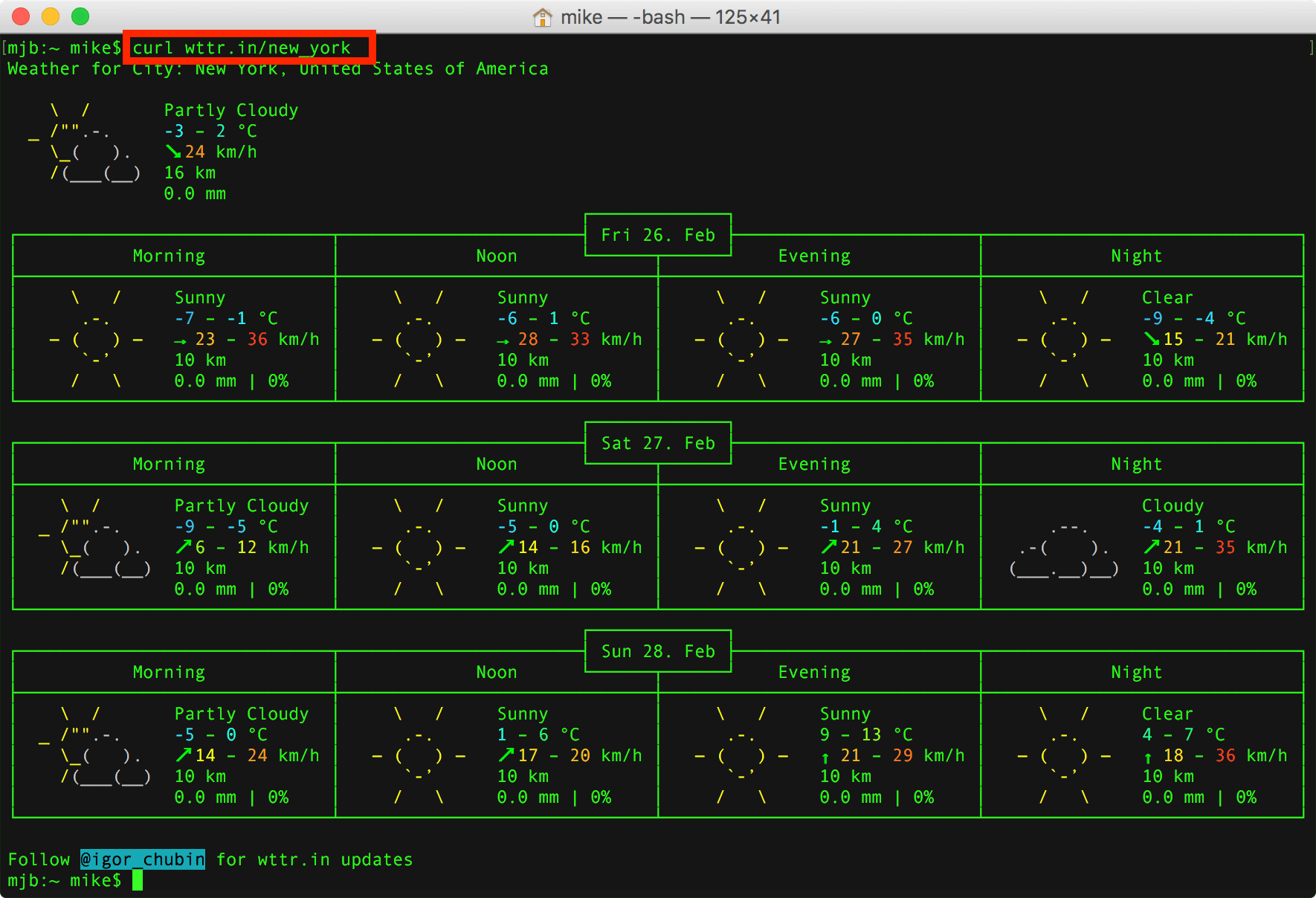Click Friday night 'Clear' condition label
Viewport: 1316px width, 898px height.
1167,298
